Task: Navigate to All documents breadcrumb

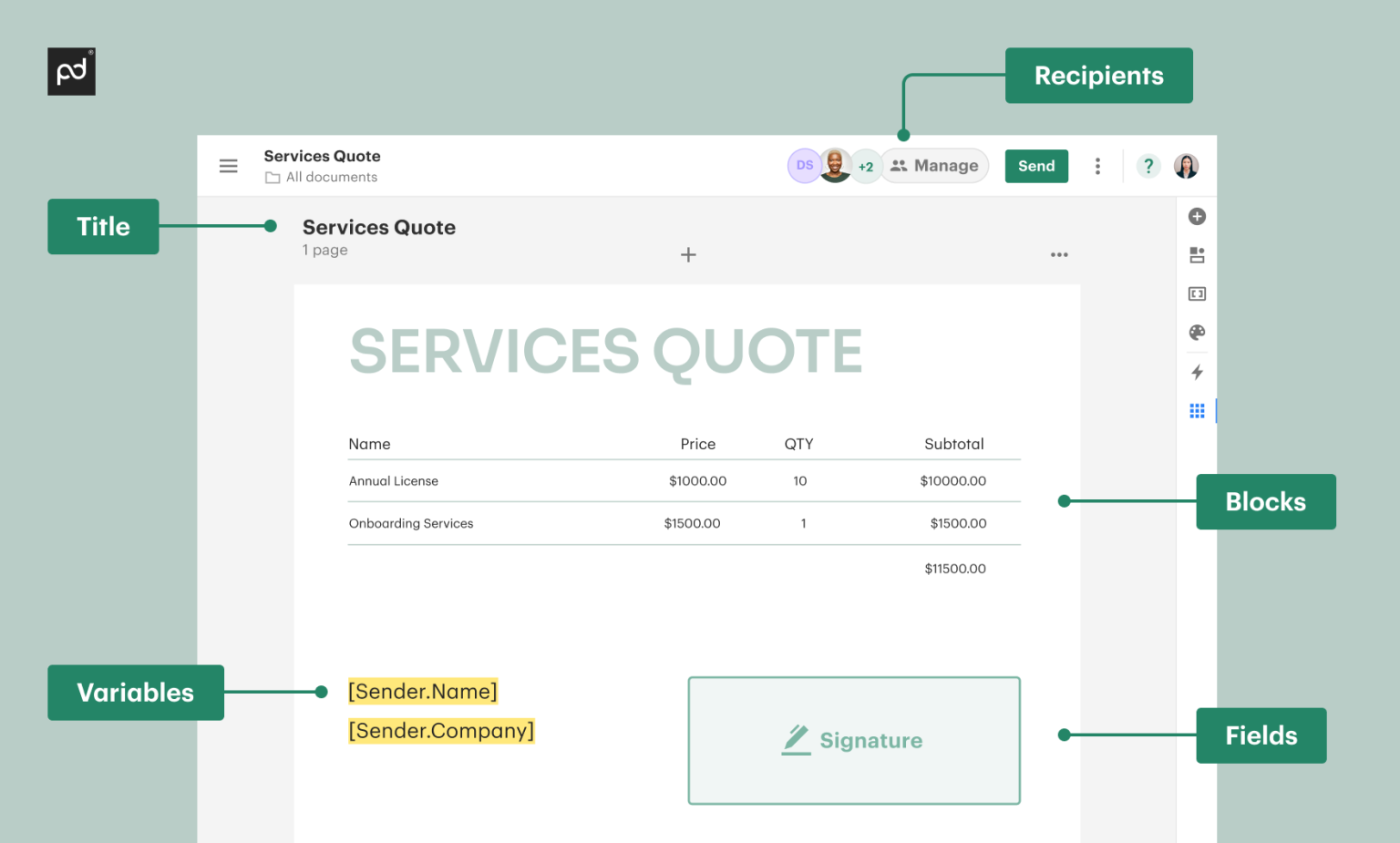Action: point(331,177)
